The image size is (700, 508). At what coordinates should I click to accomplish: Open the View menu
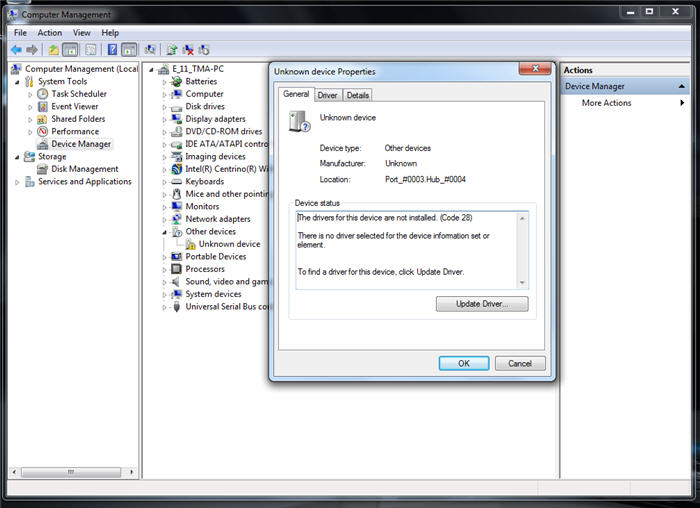coord(82,33)
